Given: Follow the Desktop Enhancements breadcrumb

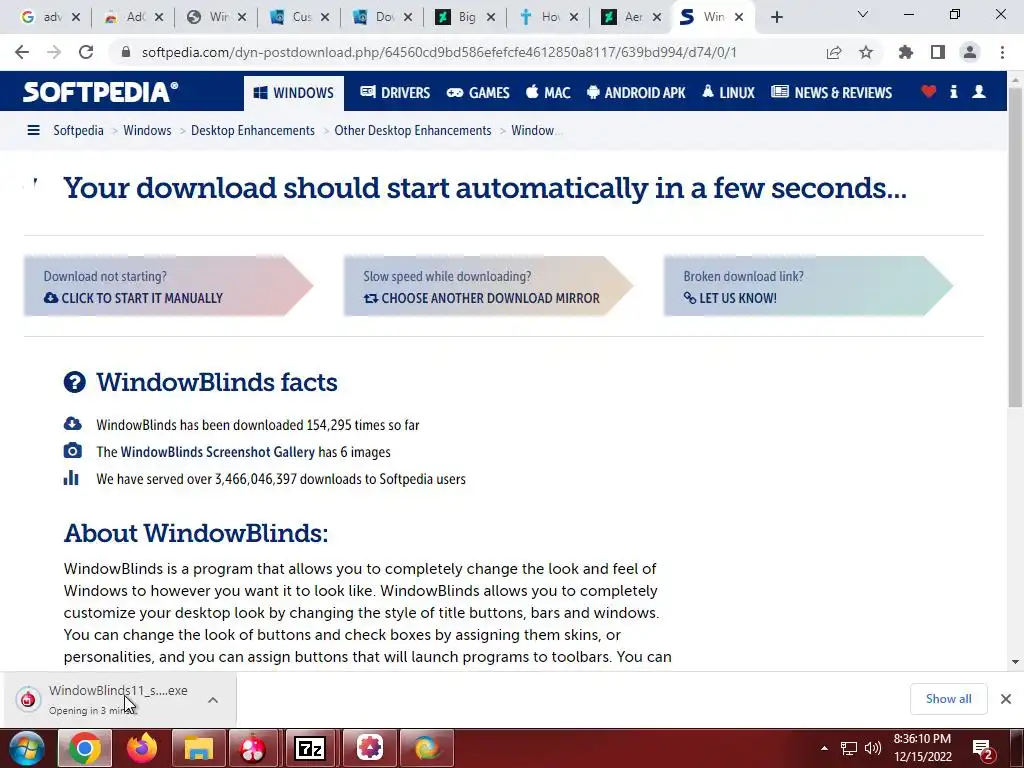Looking at the screenshot, I should (x=253, y=130).
